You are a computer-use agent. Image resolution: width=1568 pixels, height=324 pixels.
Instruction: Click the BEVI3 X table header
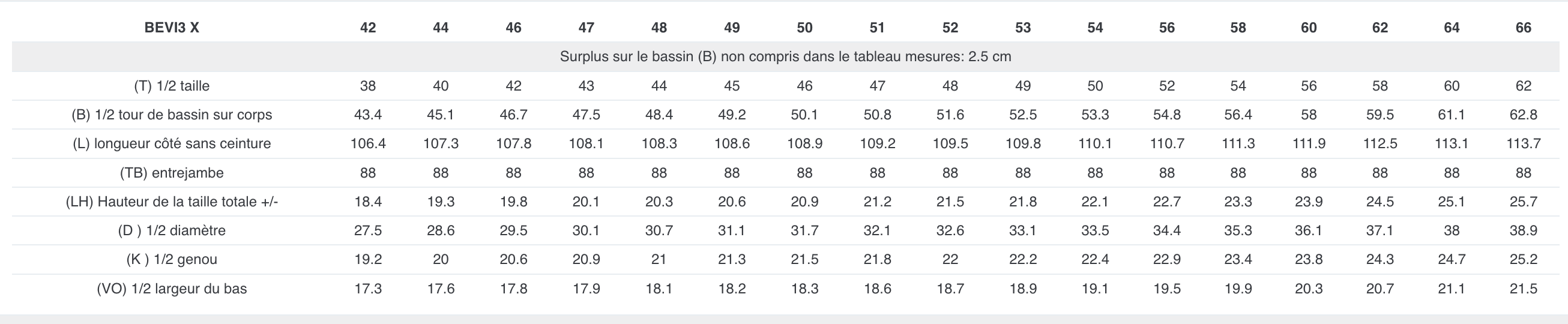[172, 28]
